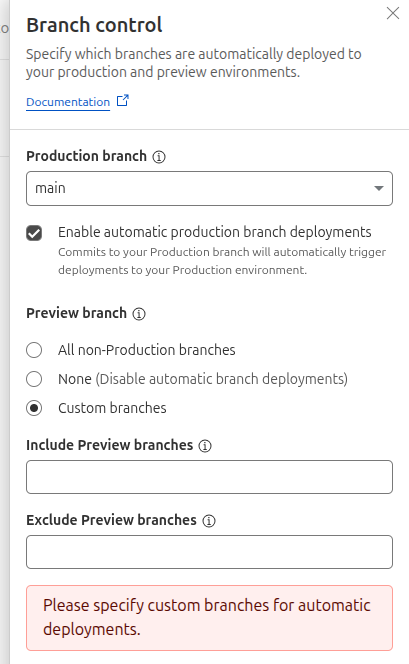Show info tooltip for Include Preview branches
This screenshot has width=409, height=664.
[205, 446]
